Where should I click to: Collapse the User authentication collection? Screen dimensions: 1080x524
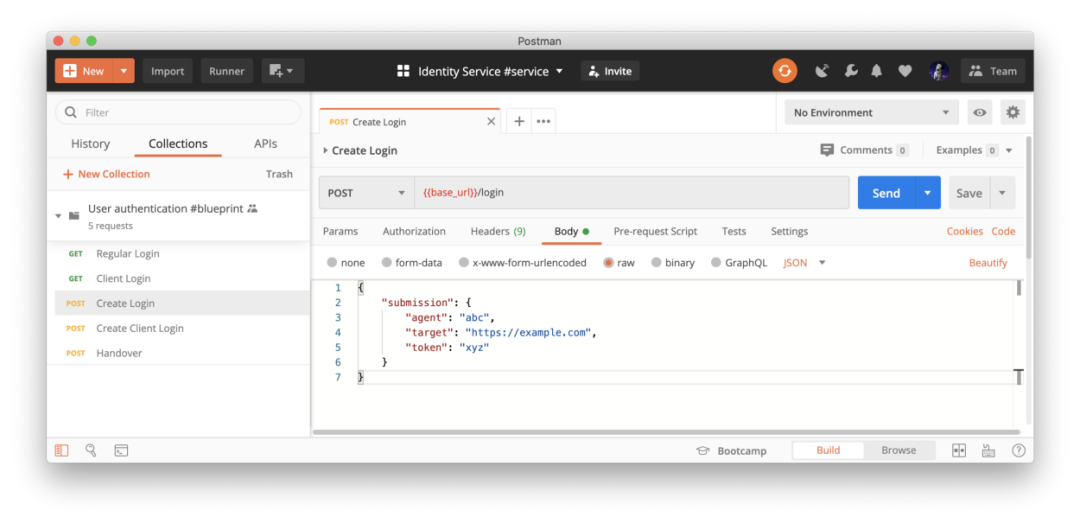[59, 216]
